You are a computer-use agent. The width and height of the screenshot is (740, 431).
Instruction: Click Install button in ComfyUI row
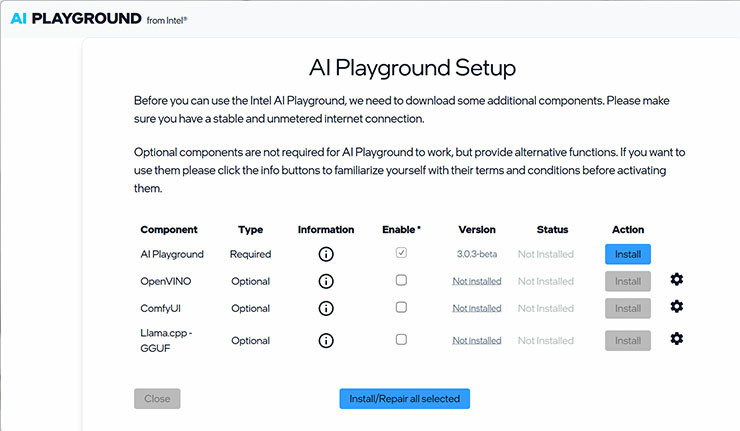(x=628, y=308)
